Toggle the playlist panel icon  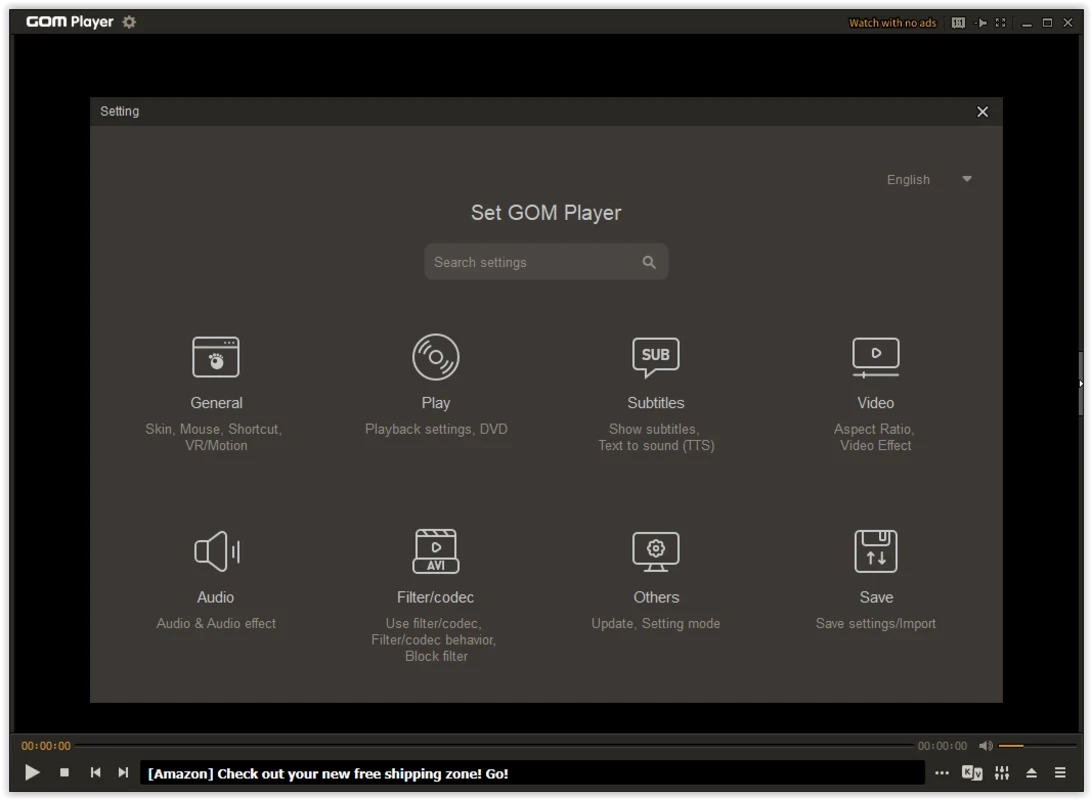tap(1060, 773)
